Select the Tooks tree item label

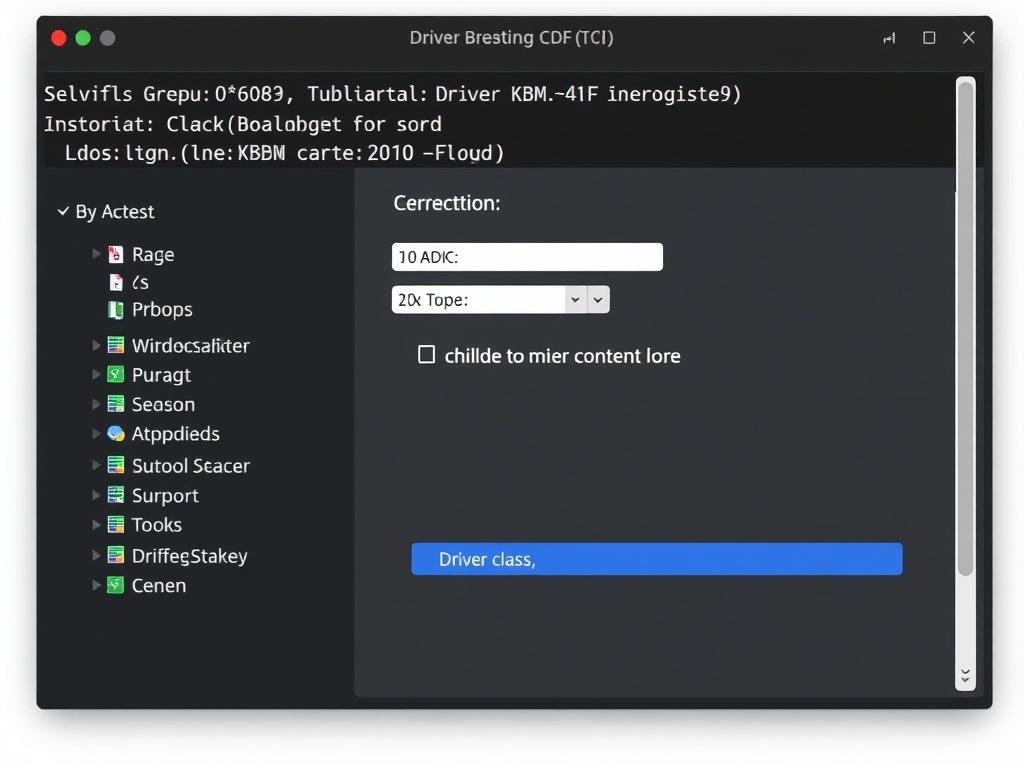[157, 524]
